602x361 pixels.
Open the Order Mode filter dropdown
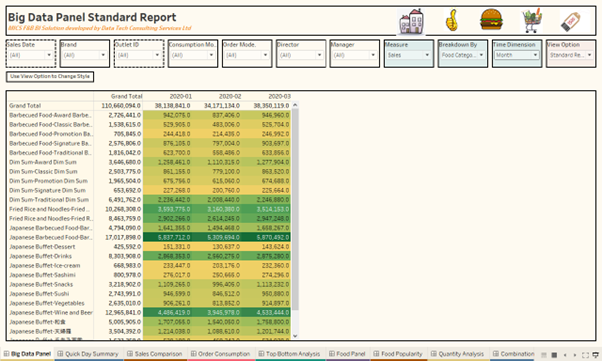tap(247, 55)
